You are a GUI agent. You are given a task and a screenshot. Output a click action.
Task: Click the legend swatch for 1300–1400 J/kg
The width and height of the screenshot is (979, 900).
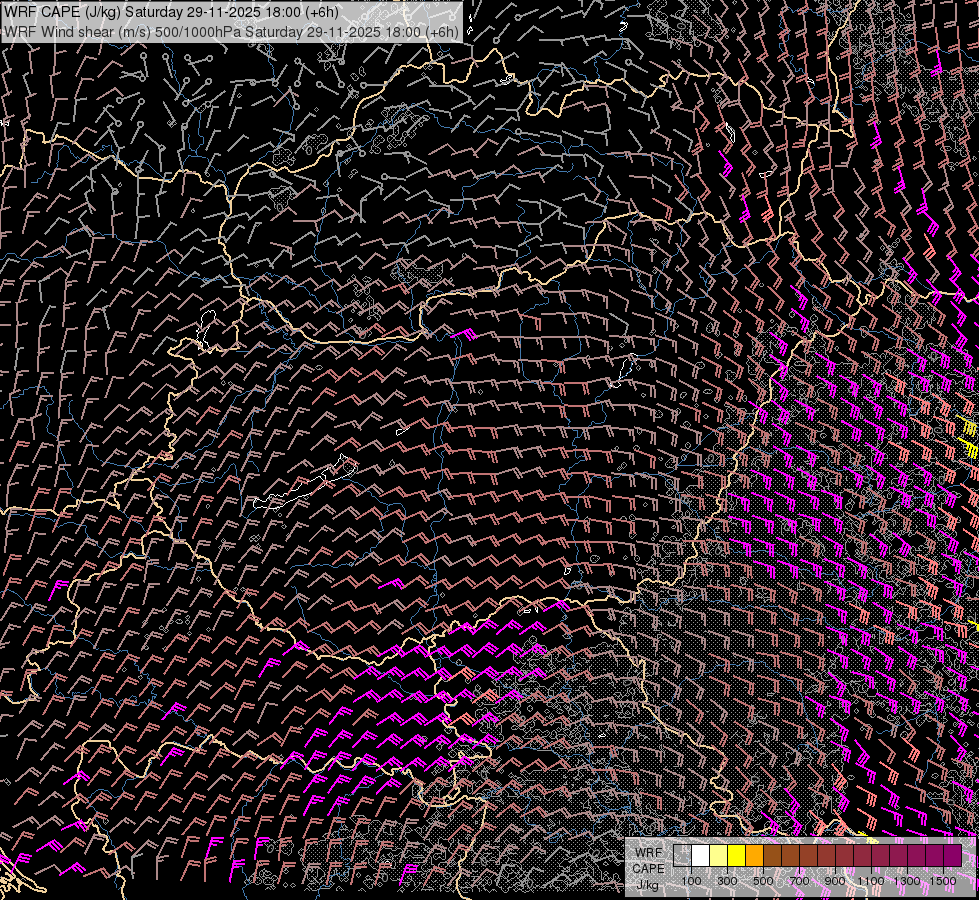(917, 856)
